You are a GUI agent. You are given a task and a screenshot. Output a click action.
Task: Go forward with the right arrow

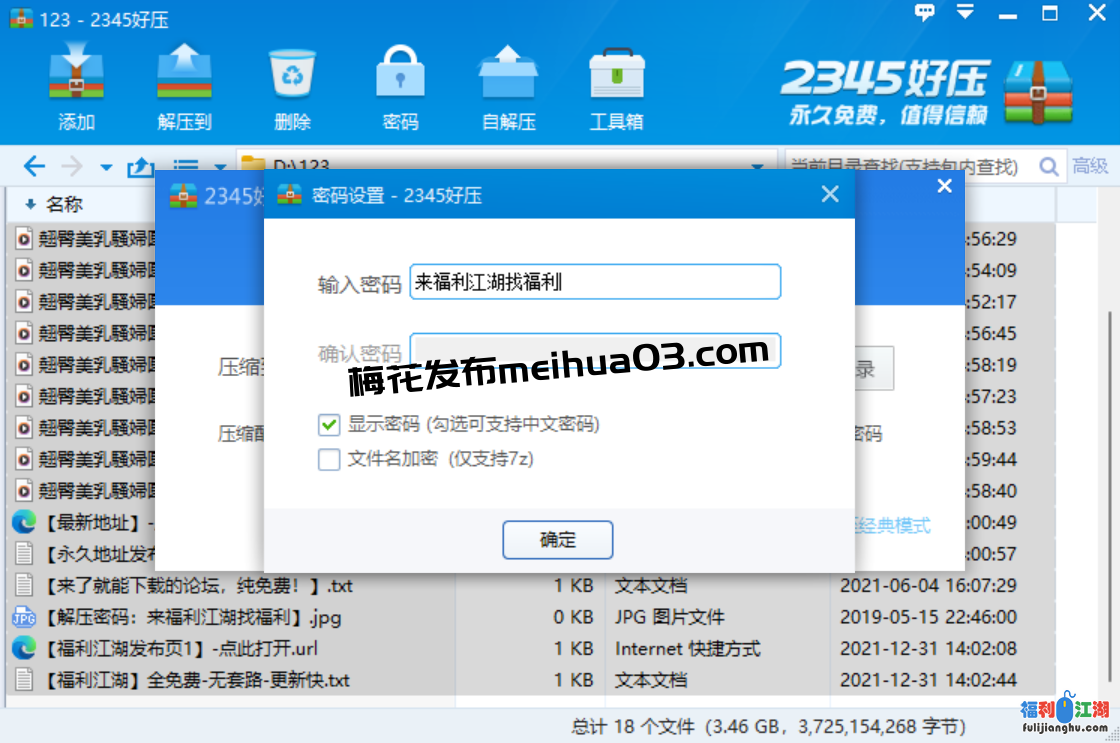point(71,166)
